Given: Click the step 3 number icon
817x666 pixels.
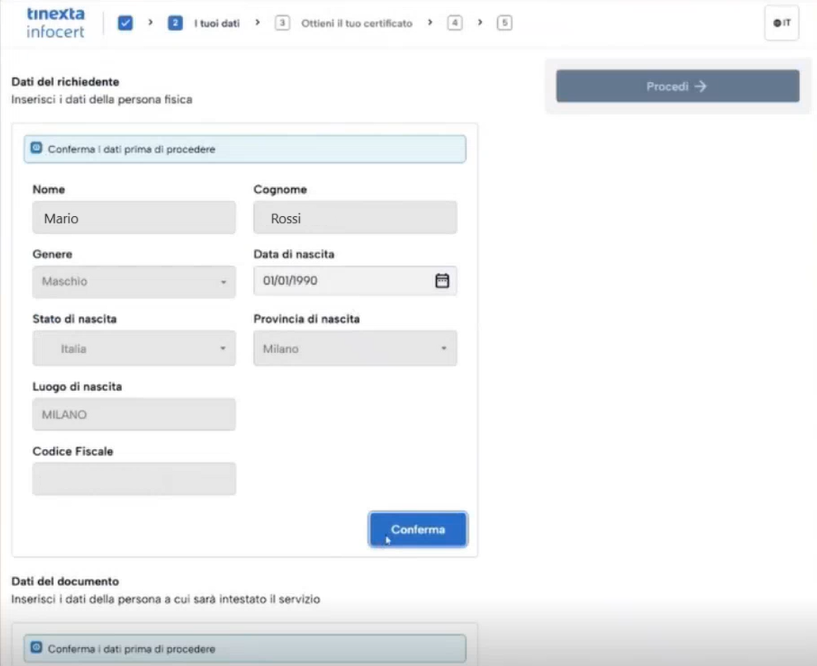Looking at the screenshot, I should pyautogui.click(x=282, y=23).
